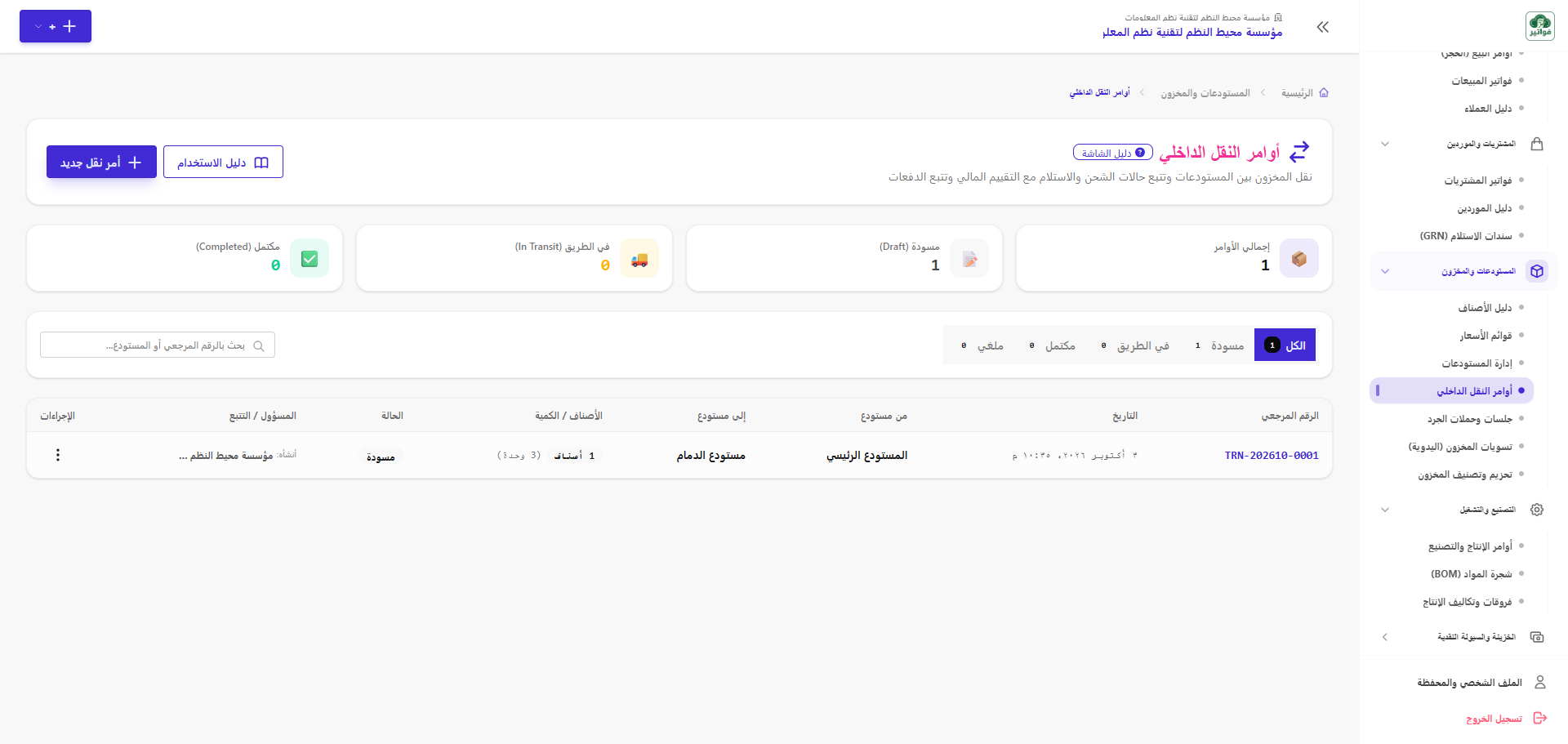Open إدارة المستودعات in sidebar
The image size is (1568, 744).
click(1477, 363)
